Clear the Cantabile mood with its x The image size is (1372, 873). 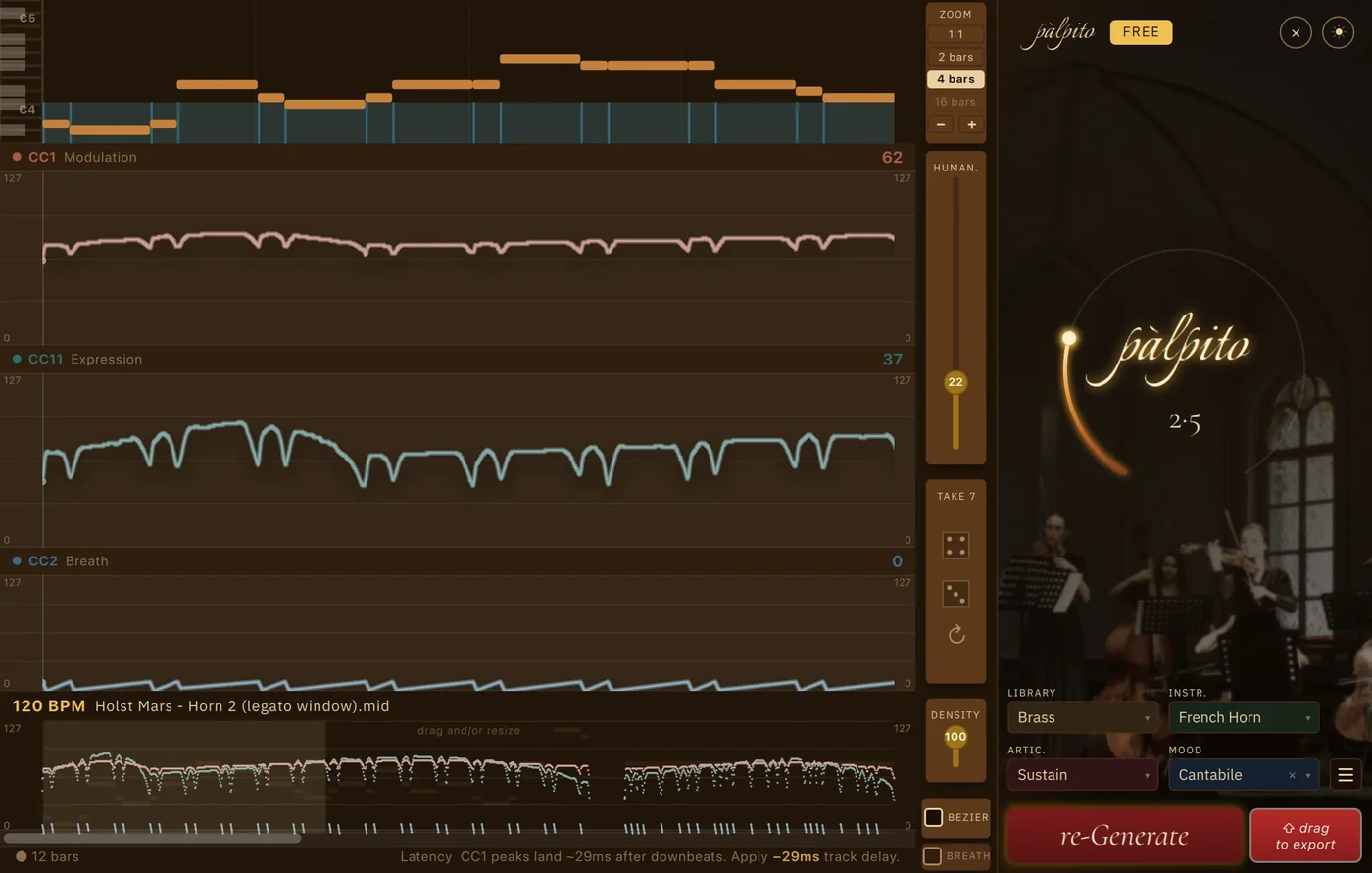click(x=1292, y=775)
